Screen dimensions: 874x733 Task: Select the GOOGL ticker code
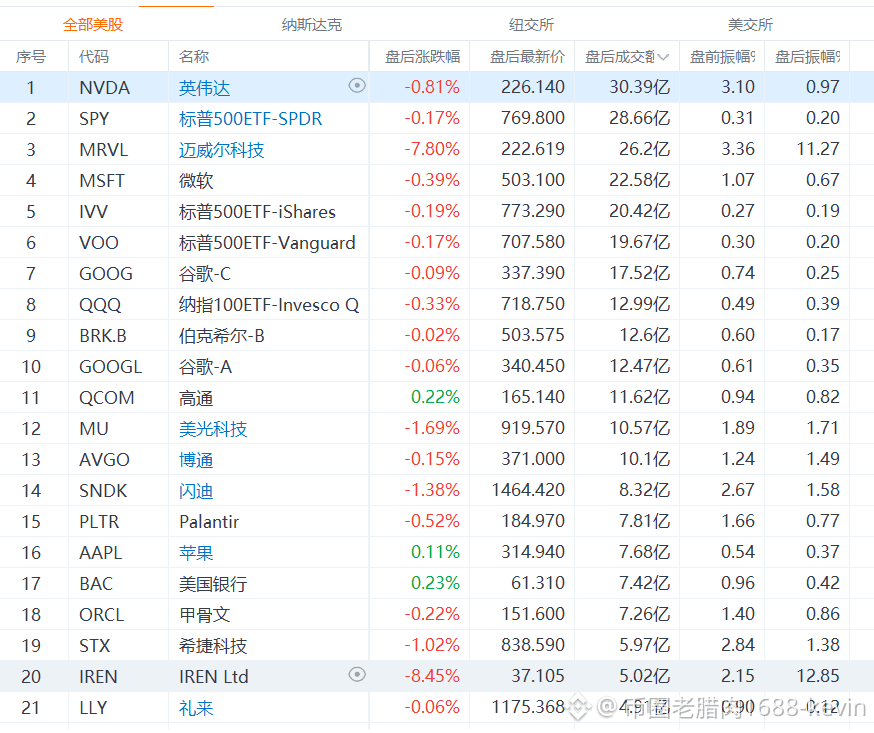(110, 367)
